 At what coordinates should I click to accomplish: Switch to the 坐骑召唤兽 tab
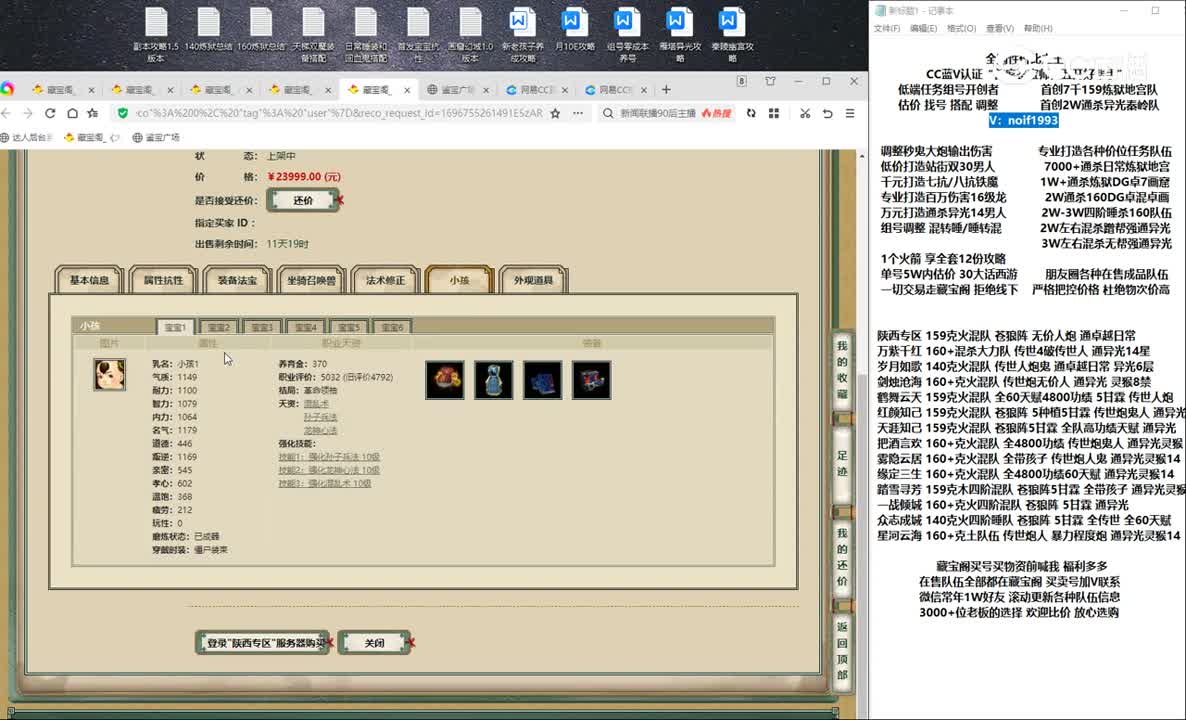click(x=311, y=280)
